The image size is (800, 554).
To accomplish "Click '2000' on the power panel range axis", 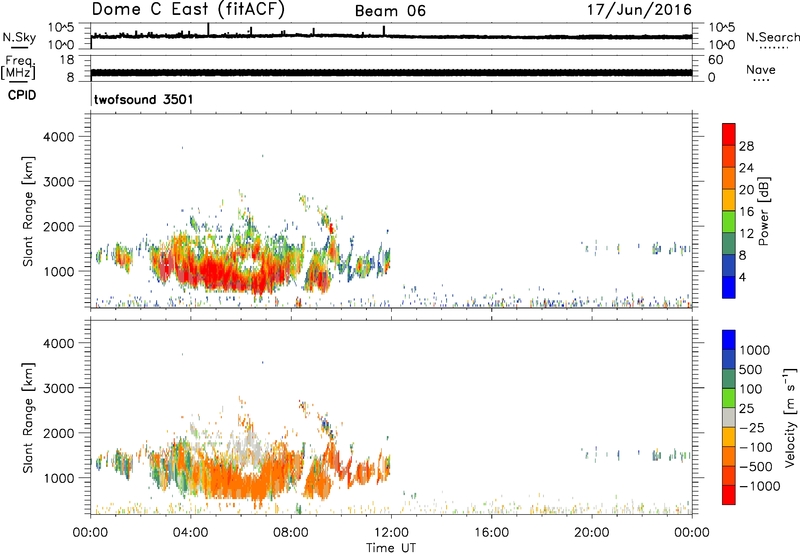I will point(59,226).
